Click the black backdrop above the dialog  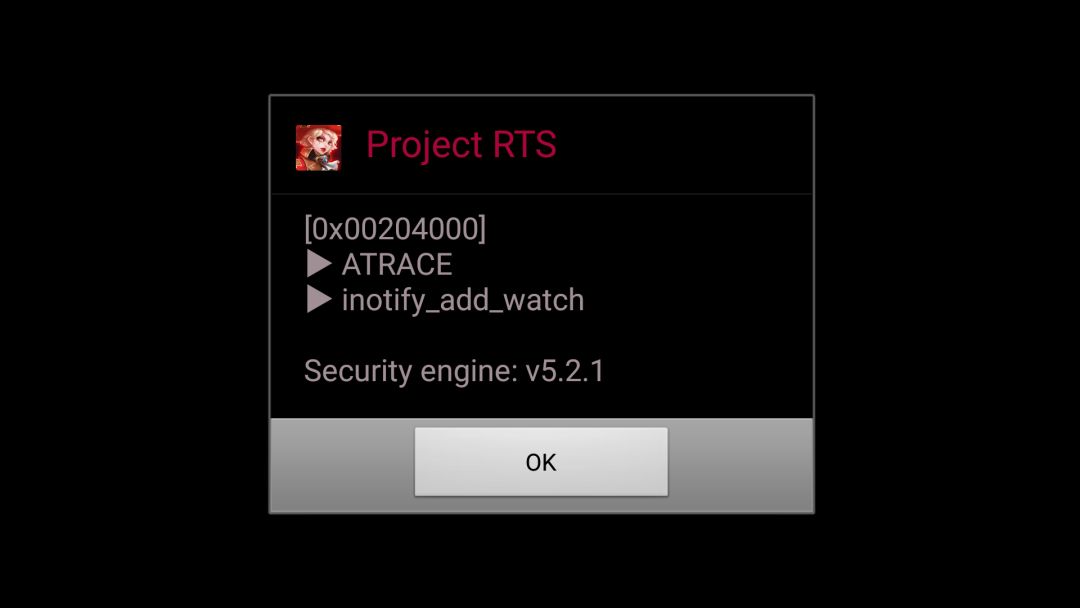point(541,47)
